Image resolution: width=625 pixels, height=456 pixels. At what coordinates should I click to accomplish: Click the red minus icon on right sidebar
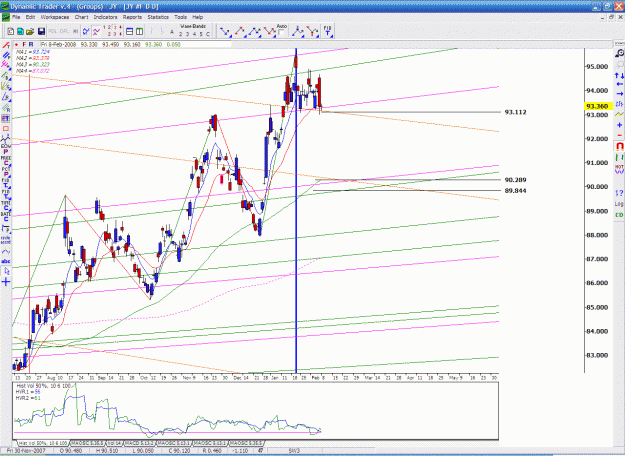coord(619,136)
